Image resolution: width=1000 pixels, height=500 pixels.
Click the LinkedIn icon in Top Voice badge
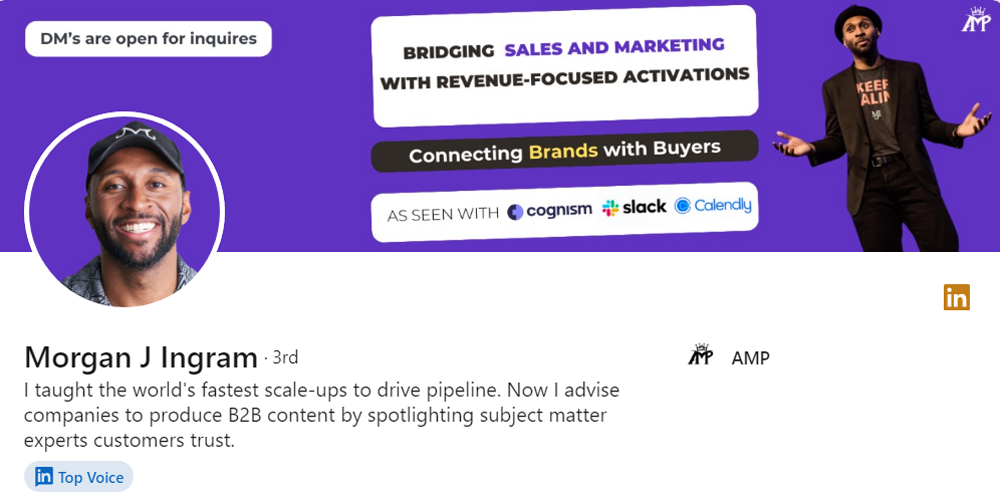44,476
